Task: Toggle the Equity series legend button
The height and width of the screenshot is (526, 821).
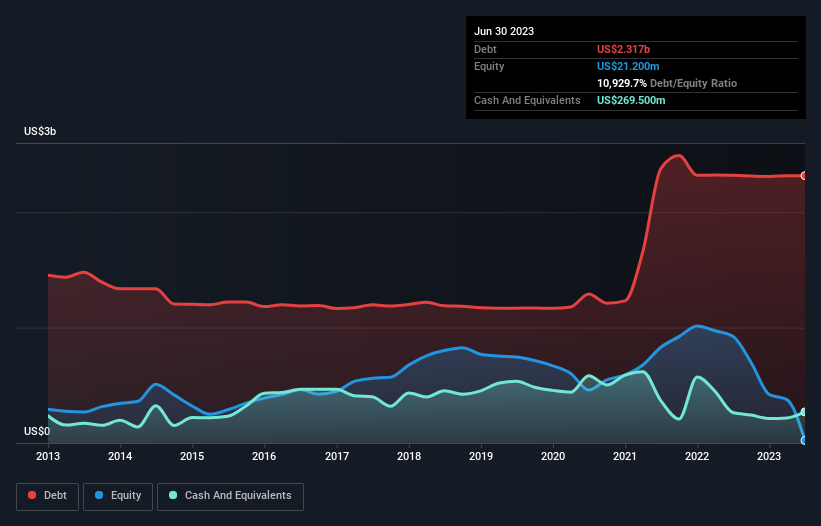Action: [118, 496]
